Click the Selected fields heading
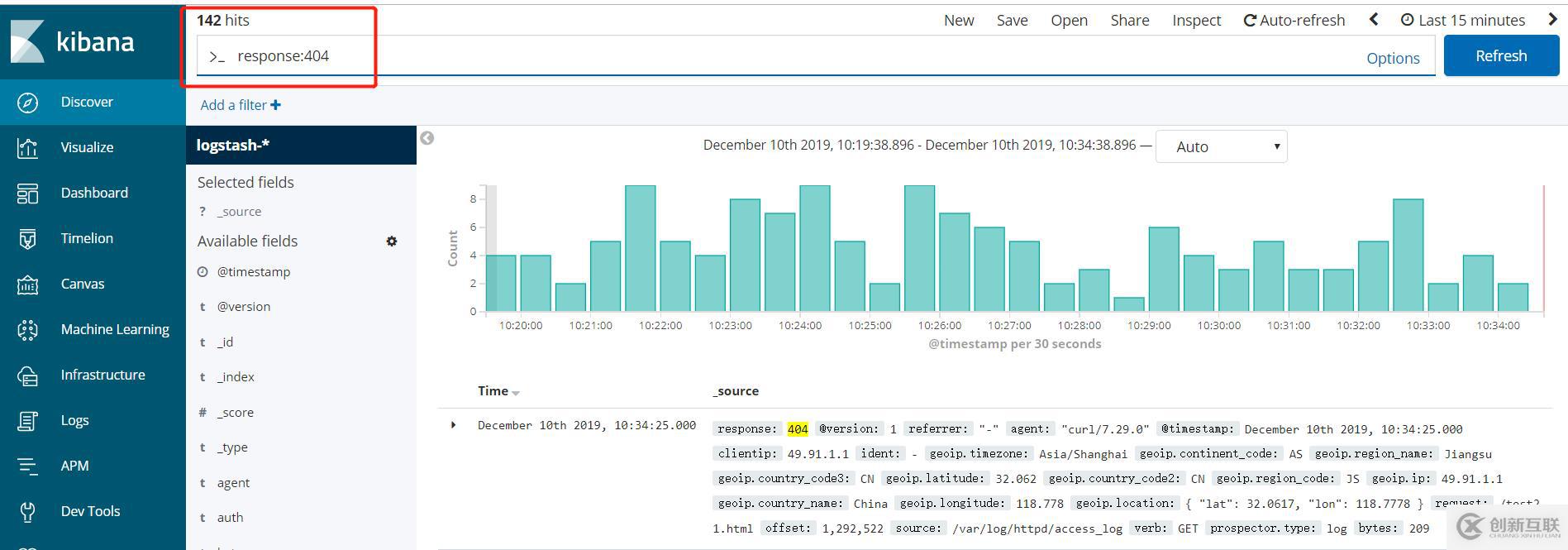 coord(245,182)
